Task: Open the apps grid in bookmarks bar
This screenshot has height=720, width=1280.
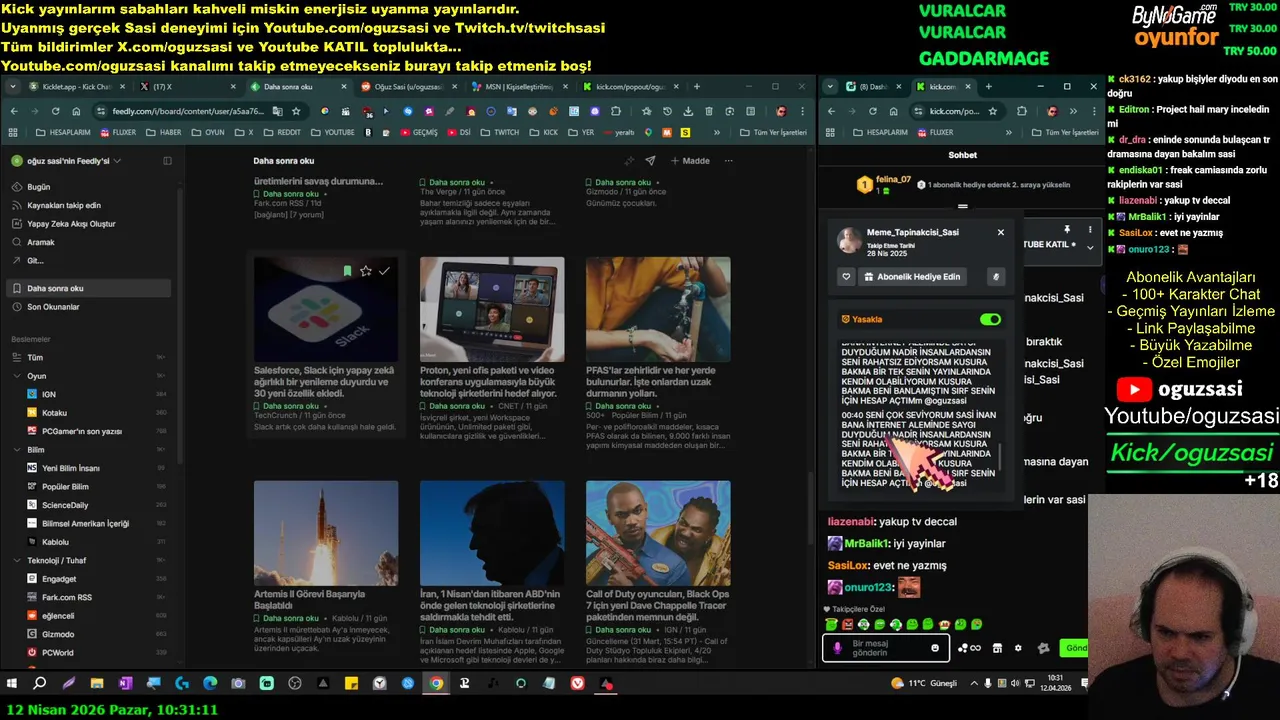Action: [13, 132]
